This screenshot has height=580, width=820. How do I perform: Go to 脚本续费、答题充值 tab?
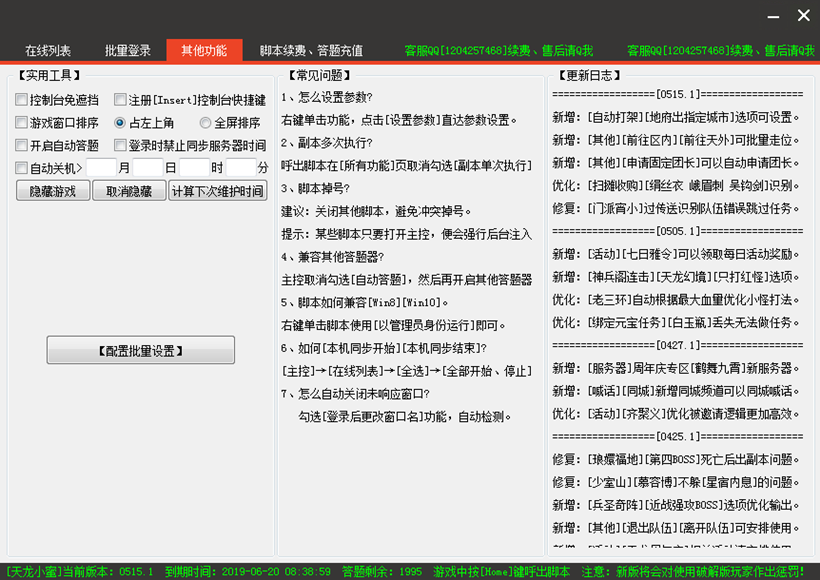311,51
